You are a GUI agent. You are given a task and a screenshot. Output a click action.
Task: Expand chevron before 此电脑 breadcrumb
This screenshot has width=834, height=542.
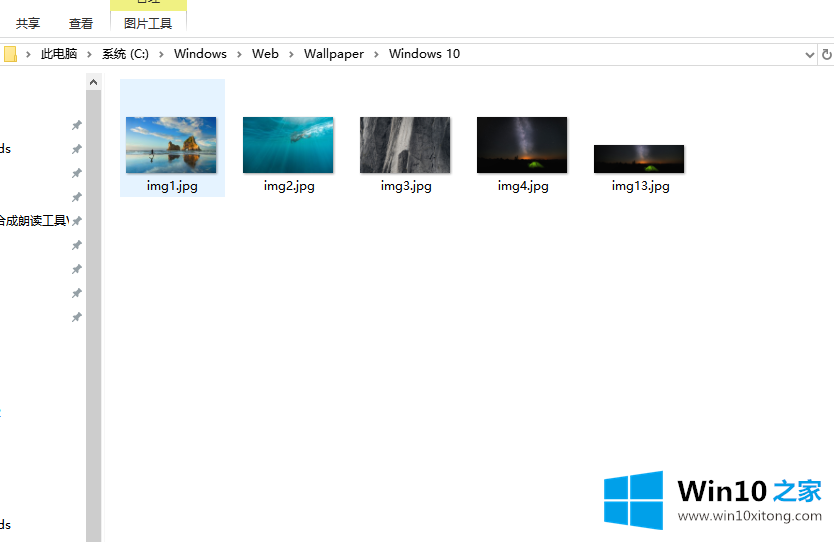28,54
